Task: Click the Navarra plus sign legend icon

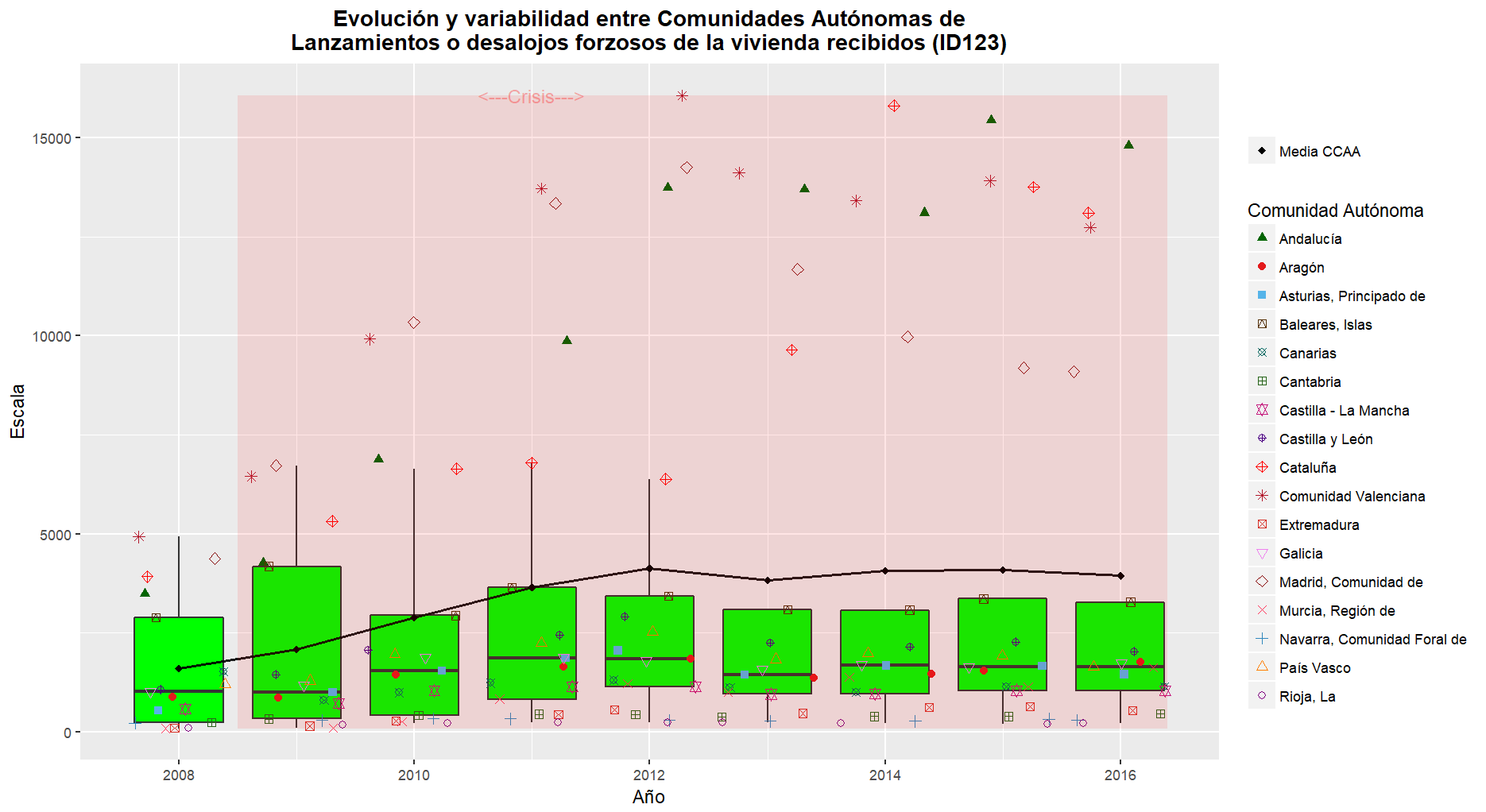Action: pyautogui.click(x=1262, y=638)
